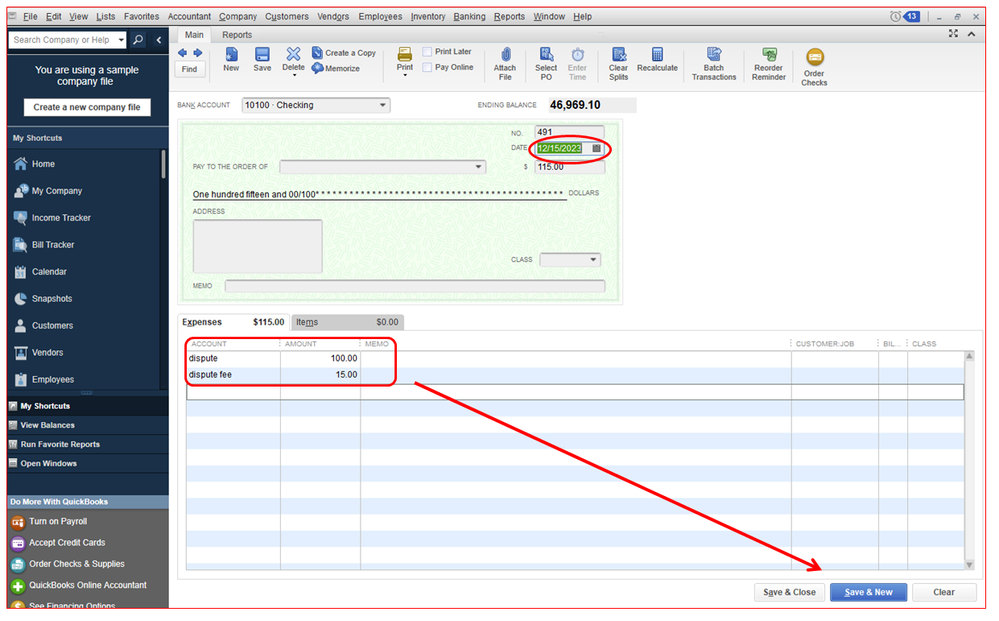Open the Banking menu

pos(469,17)
